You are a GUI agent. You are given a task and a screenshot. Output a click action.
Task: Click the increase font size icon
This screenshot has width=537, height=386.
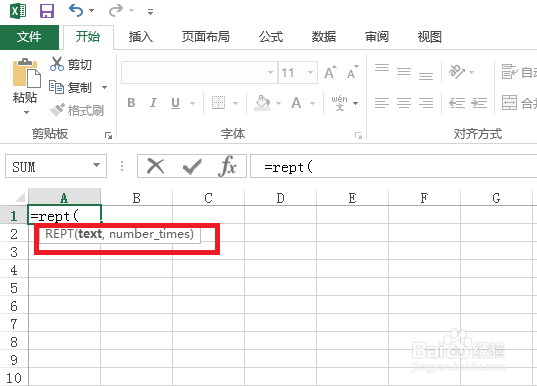pyautogui.click(x=330, y=72)
